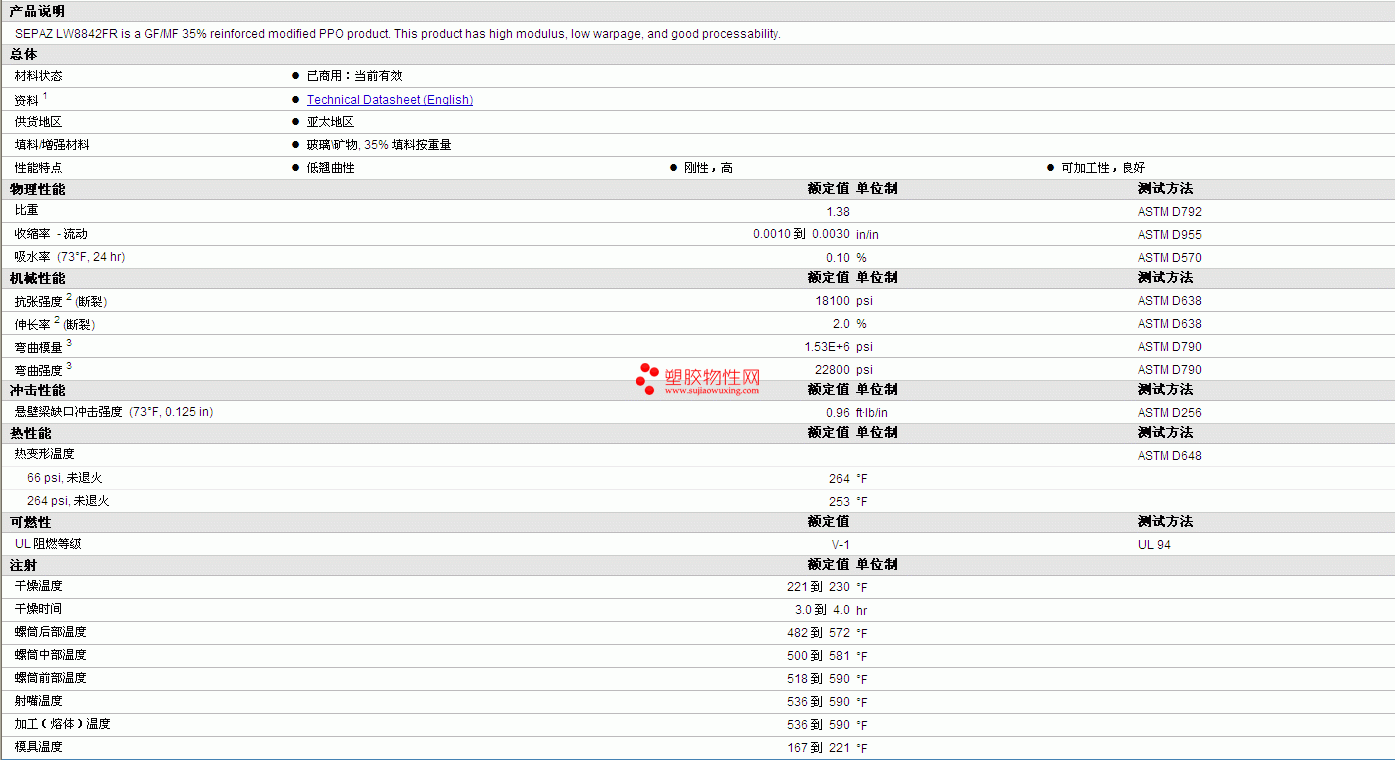The image size is (1395, 760).
Task: Select the '抗张强度 (断裂)' row label
Action: (61, 301)
